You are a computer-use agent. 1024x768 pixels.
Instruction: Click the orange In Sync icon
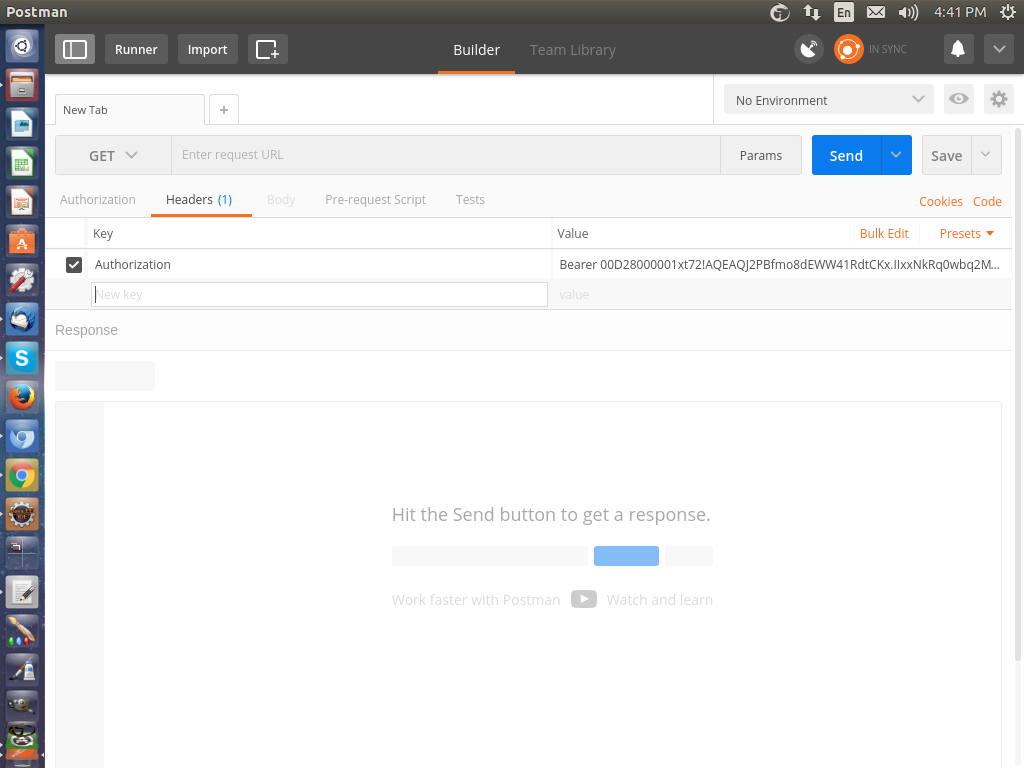[x=848, y=50]
